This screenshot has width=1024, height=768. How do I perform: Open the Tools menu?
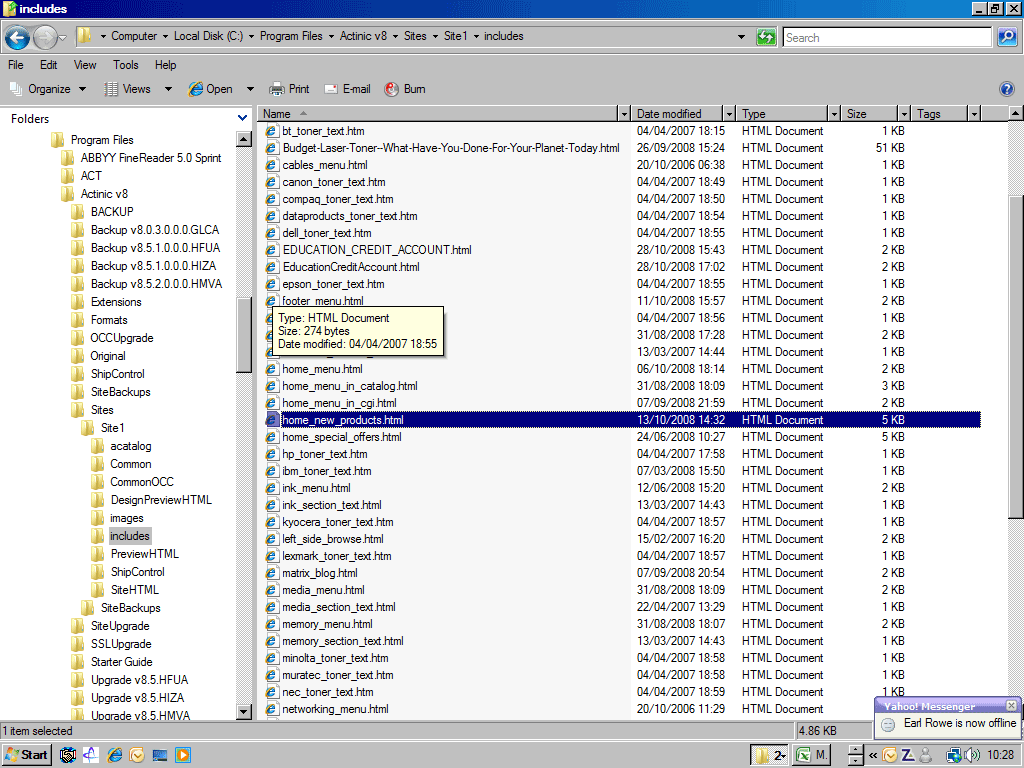pos(126,65)
